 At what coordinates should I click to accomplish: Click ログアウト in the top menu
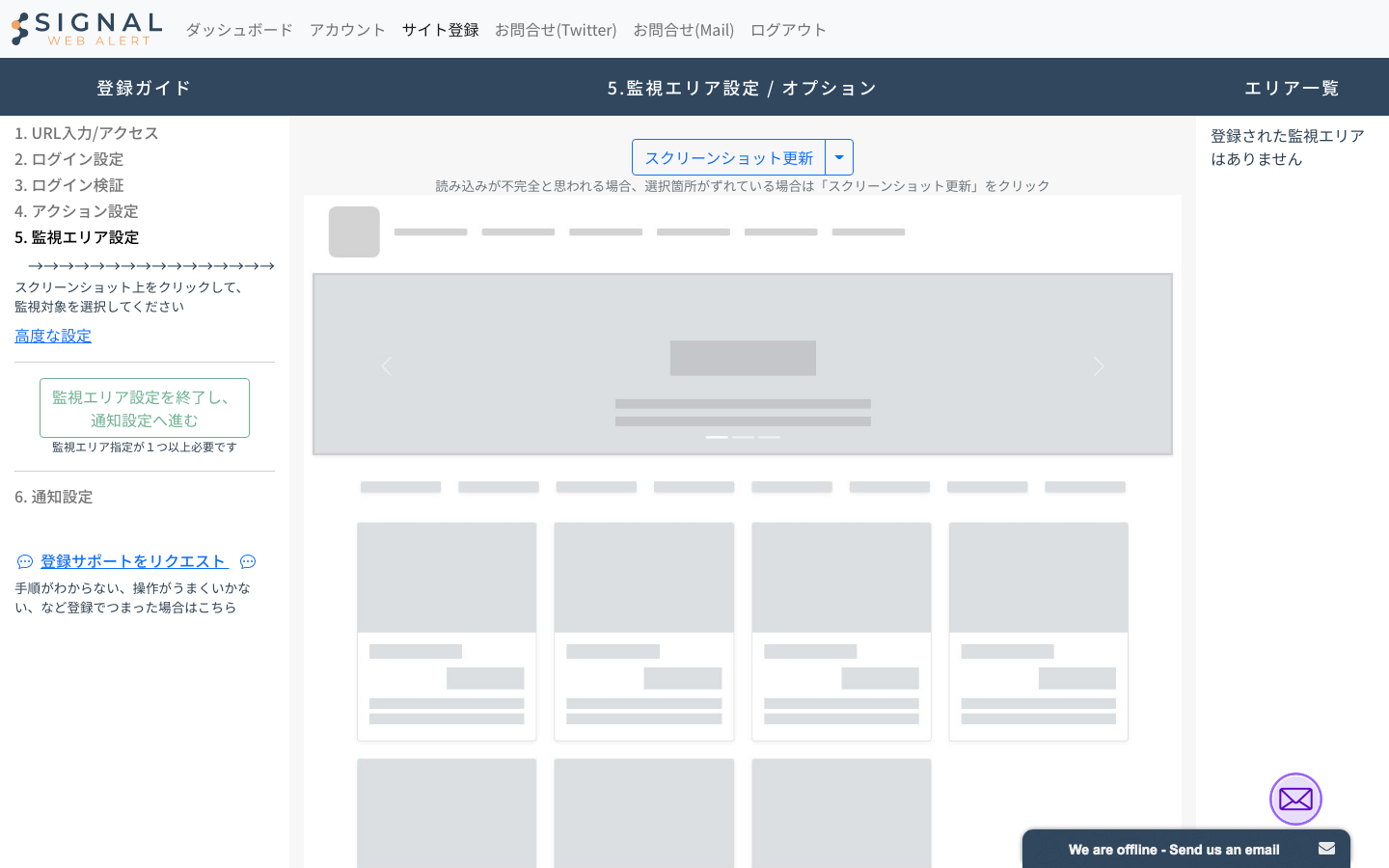[788, 30]
